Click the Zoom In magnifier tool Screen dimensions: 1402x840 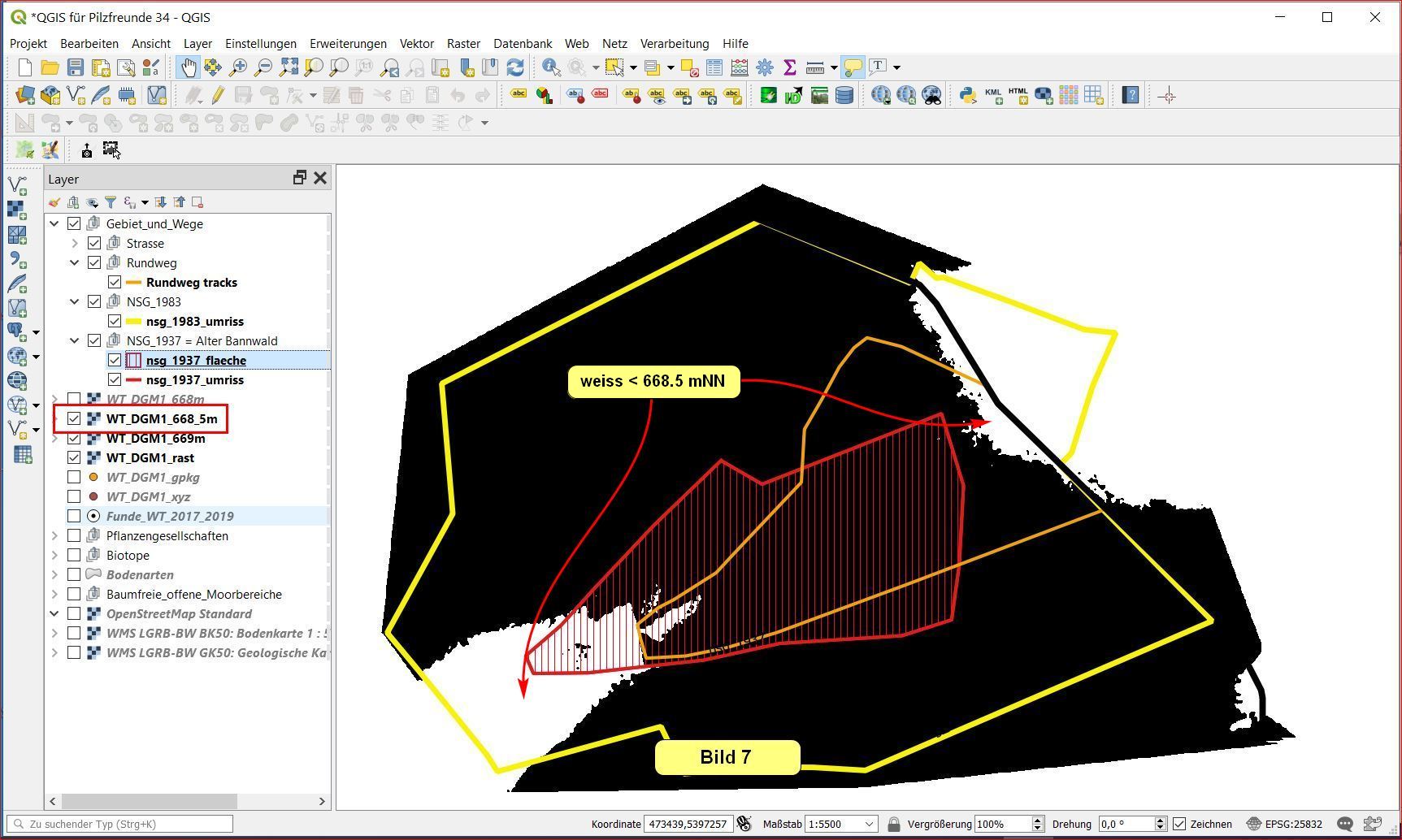(238, 67)
